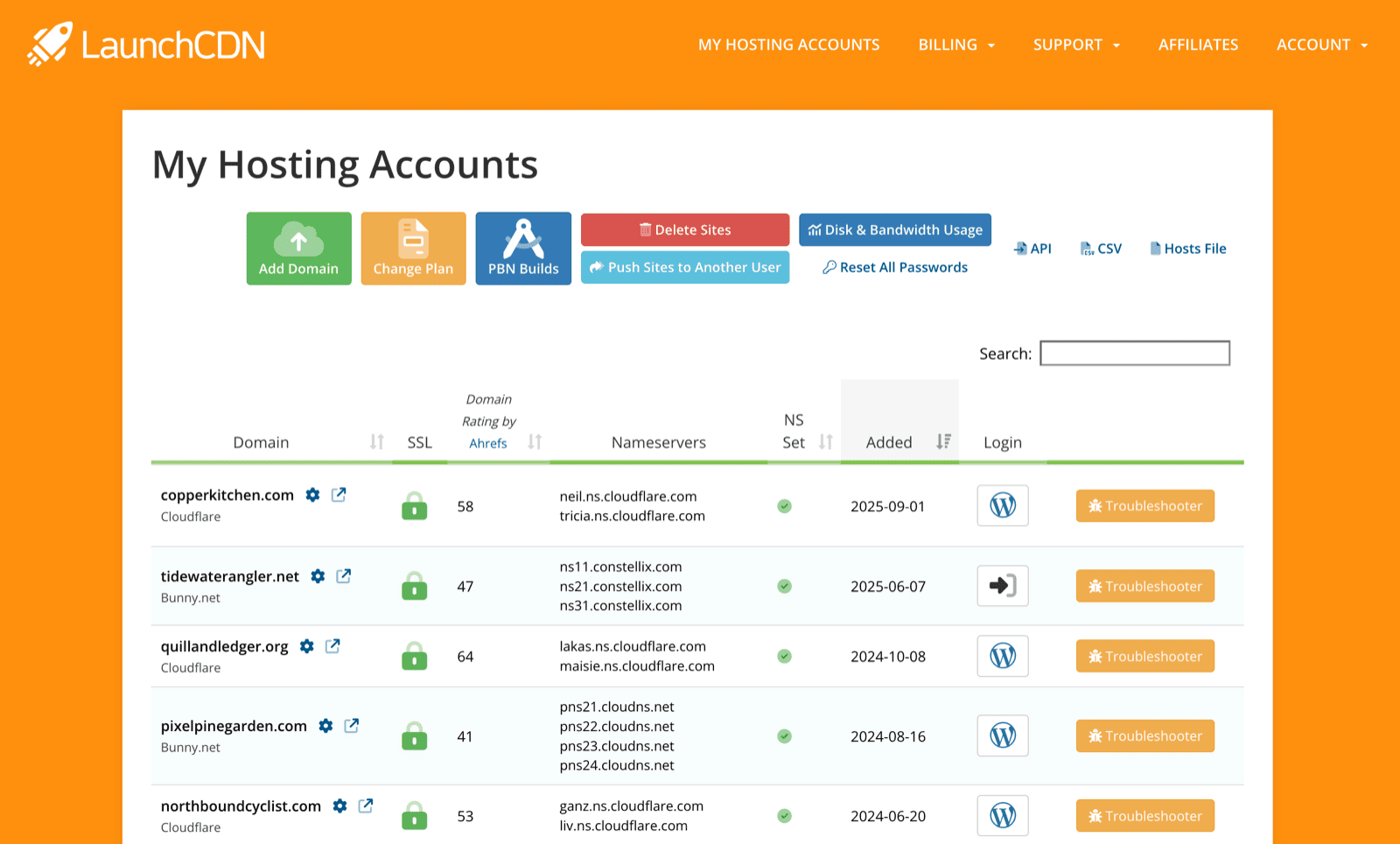
Task: Expand the Billing dropdown menu
Action: [x=956, y=45]
